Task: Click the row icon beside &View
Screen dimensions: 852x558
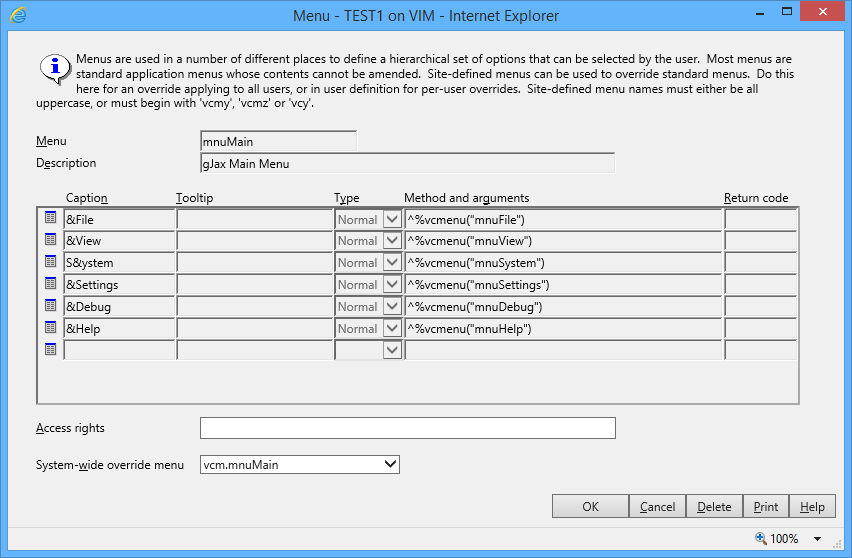Action: point(51,240)
